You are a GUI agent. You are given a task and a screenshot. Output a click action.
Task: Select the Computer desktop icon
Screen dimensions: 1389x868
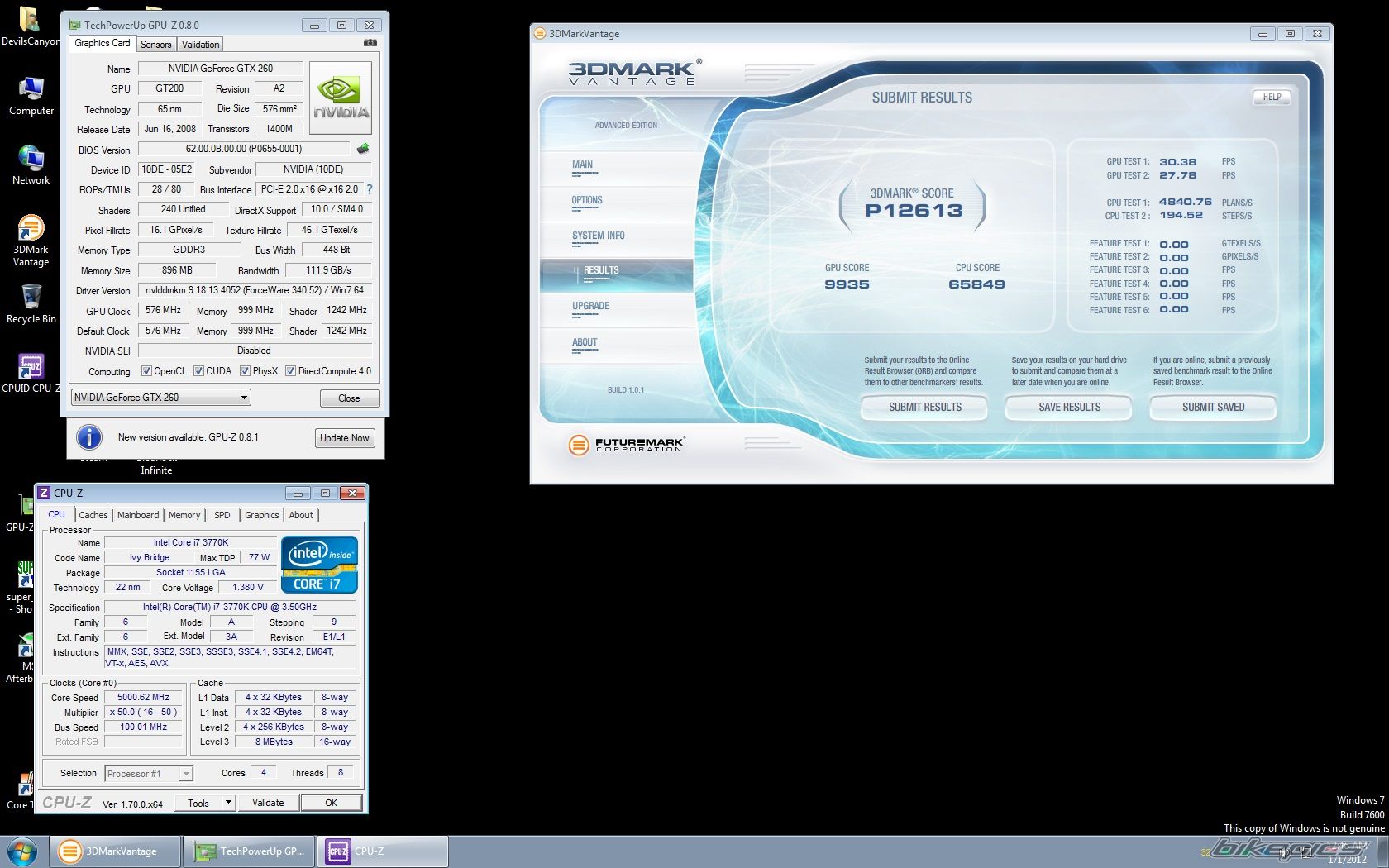click(31, 96)
